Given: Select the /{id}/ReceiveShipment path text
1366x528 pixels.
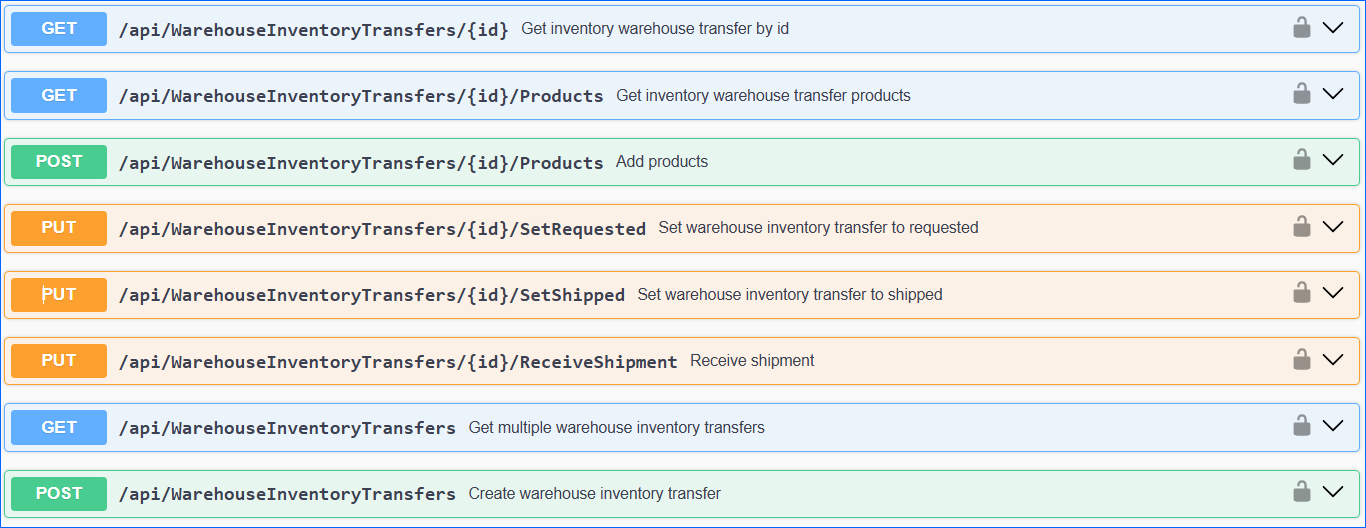Looking at the screenshot, I should (397, 362).
